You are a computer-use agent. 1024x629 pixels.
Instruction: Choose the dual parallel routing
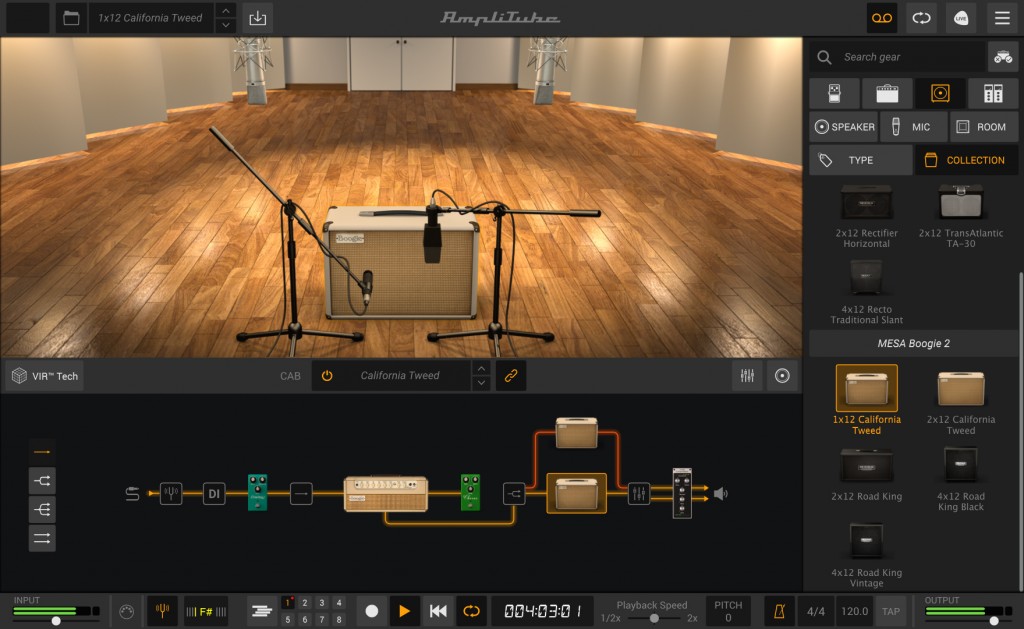(42, 538)
